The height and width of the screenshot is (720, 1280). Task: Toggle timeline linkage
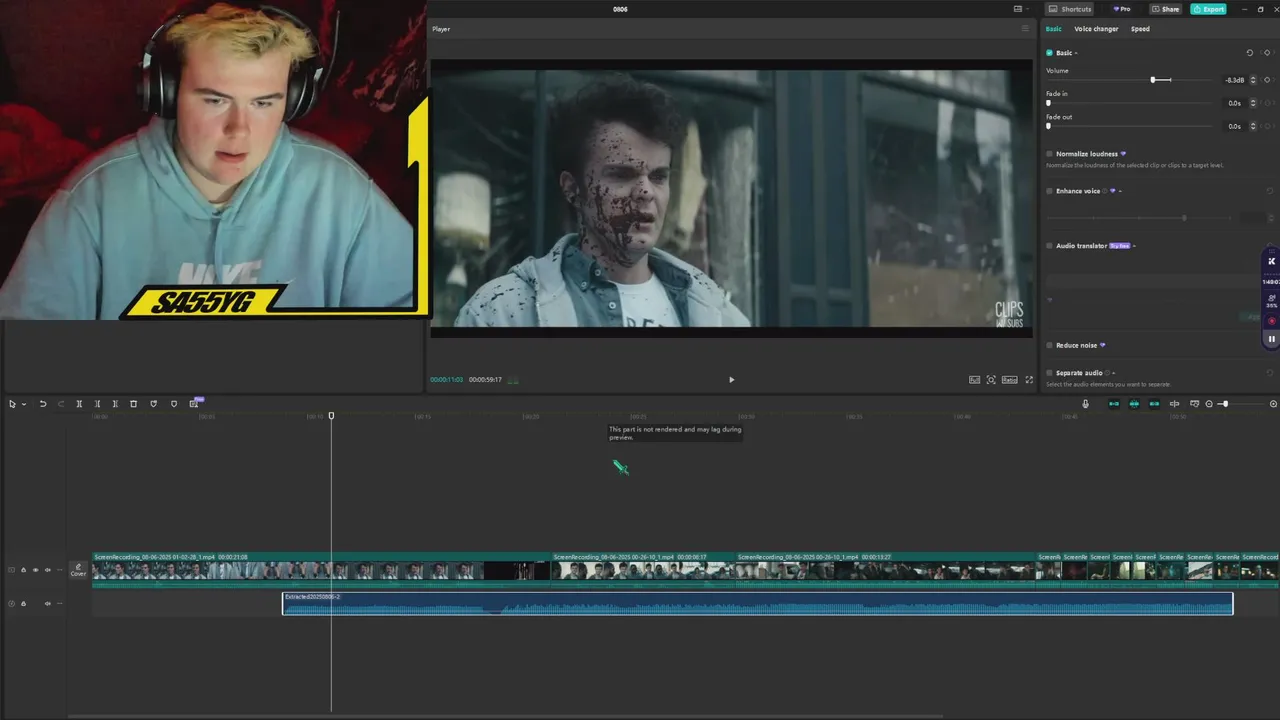tap(1154, 404)
